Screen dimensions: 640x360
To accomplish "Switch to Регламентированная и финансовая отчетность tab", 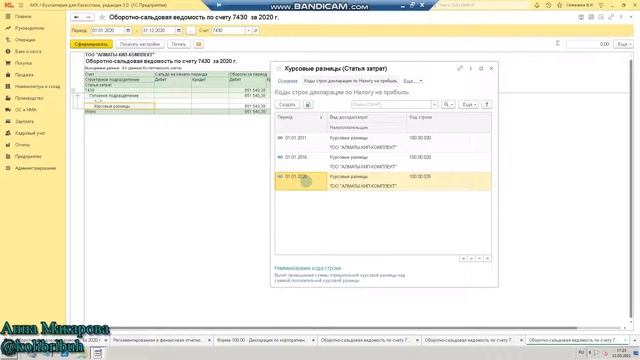I will [157, 340].
